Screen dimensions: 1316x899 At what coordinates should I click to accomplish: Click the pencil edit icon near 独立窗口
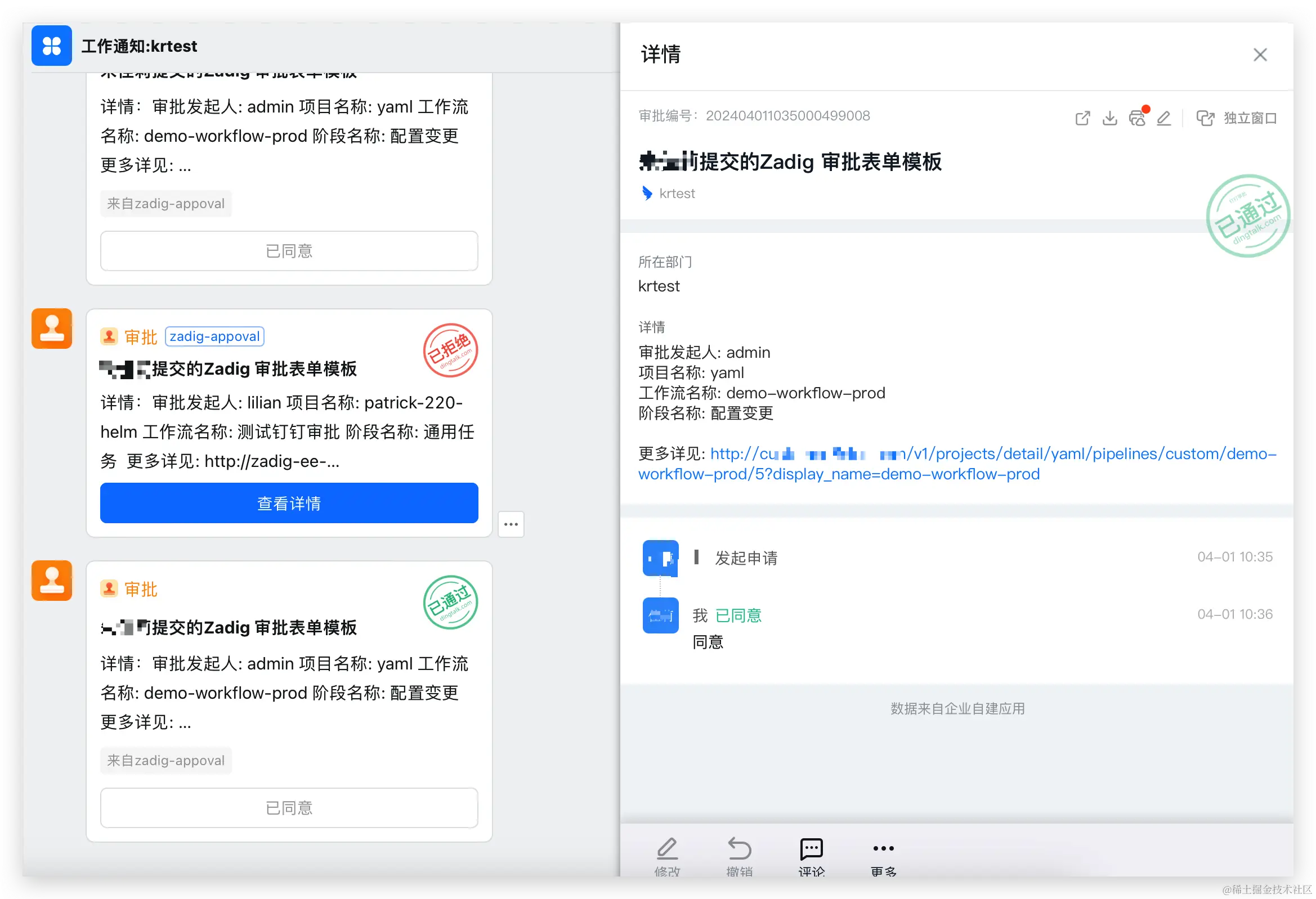[x=1163, y=118]
